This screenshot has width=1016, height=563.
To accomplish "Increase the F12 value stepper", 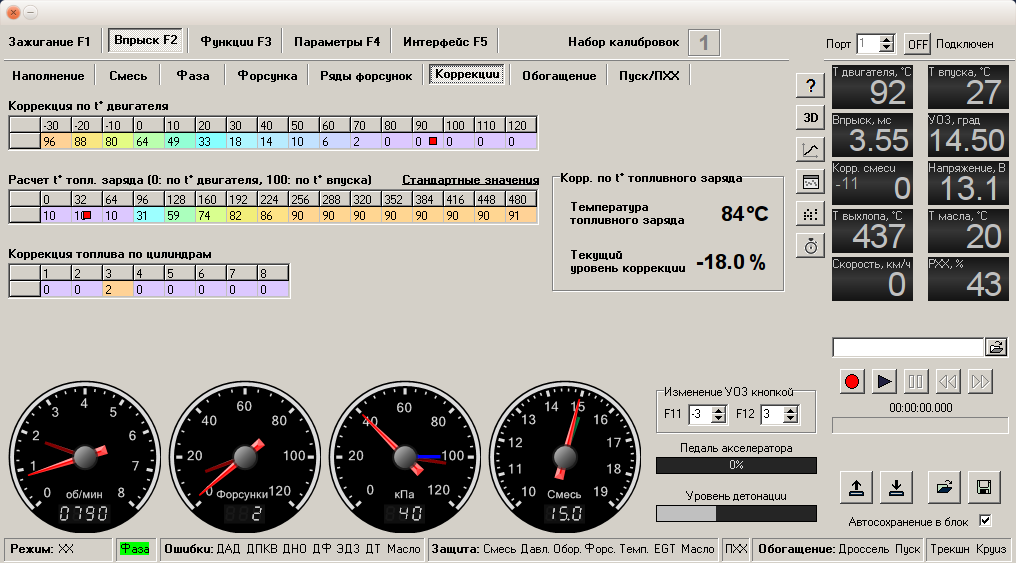I will coord(791,410).
